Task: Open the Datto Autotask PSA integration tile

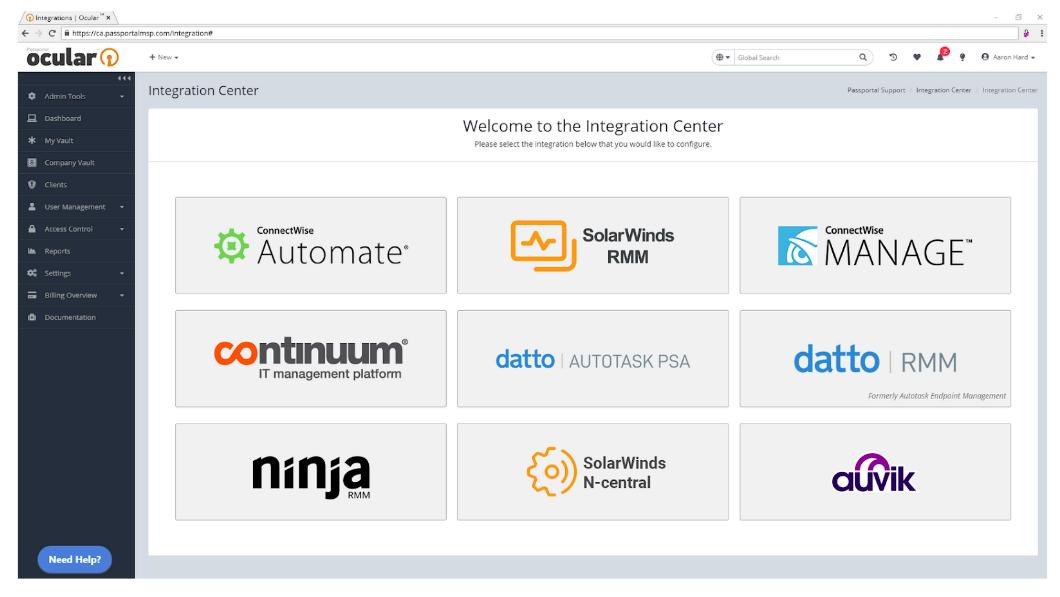Action: click(x=592, y=358)
